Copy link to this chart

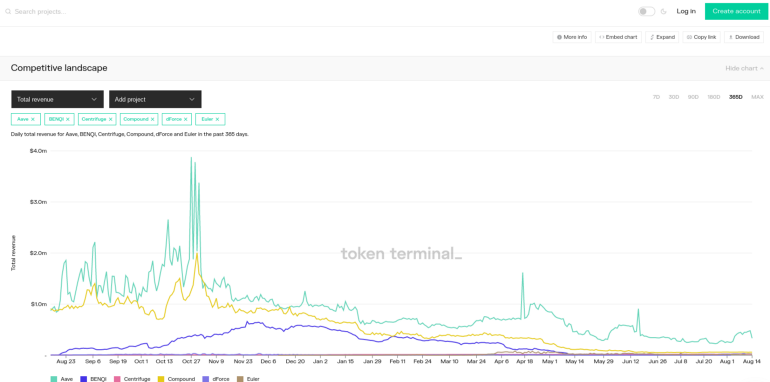(701, 37)
